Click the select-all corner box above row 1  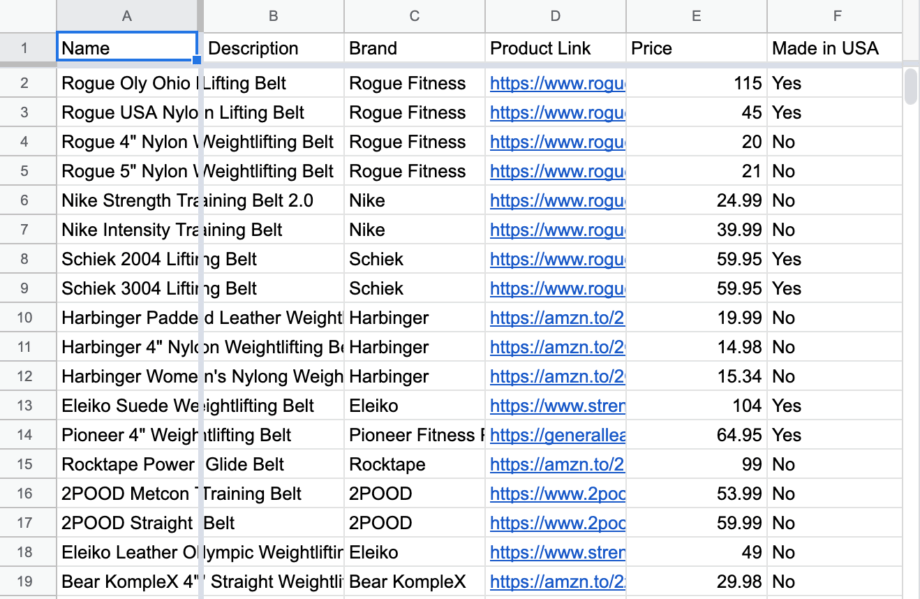(28, 16)
